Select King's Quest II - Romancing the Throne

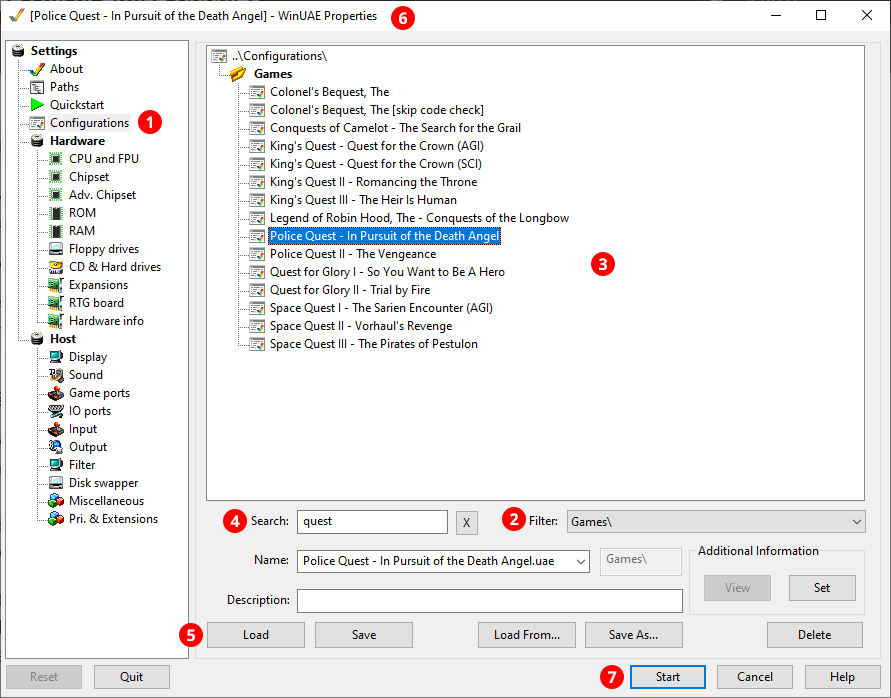tap(373, 182)
